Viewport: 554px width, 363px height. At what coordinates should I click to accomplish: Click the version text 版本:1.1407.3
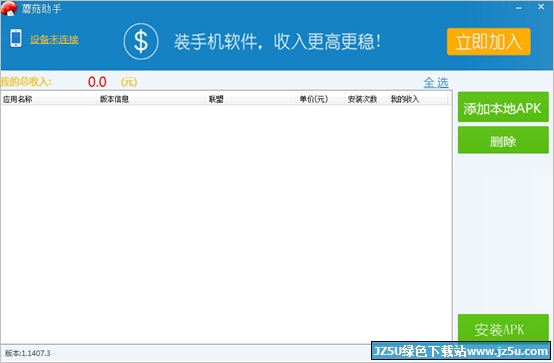28,353
